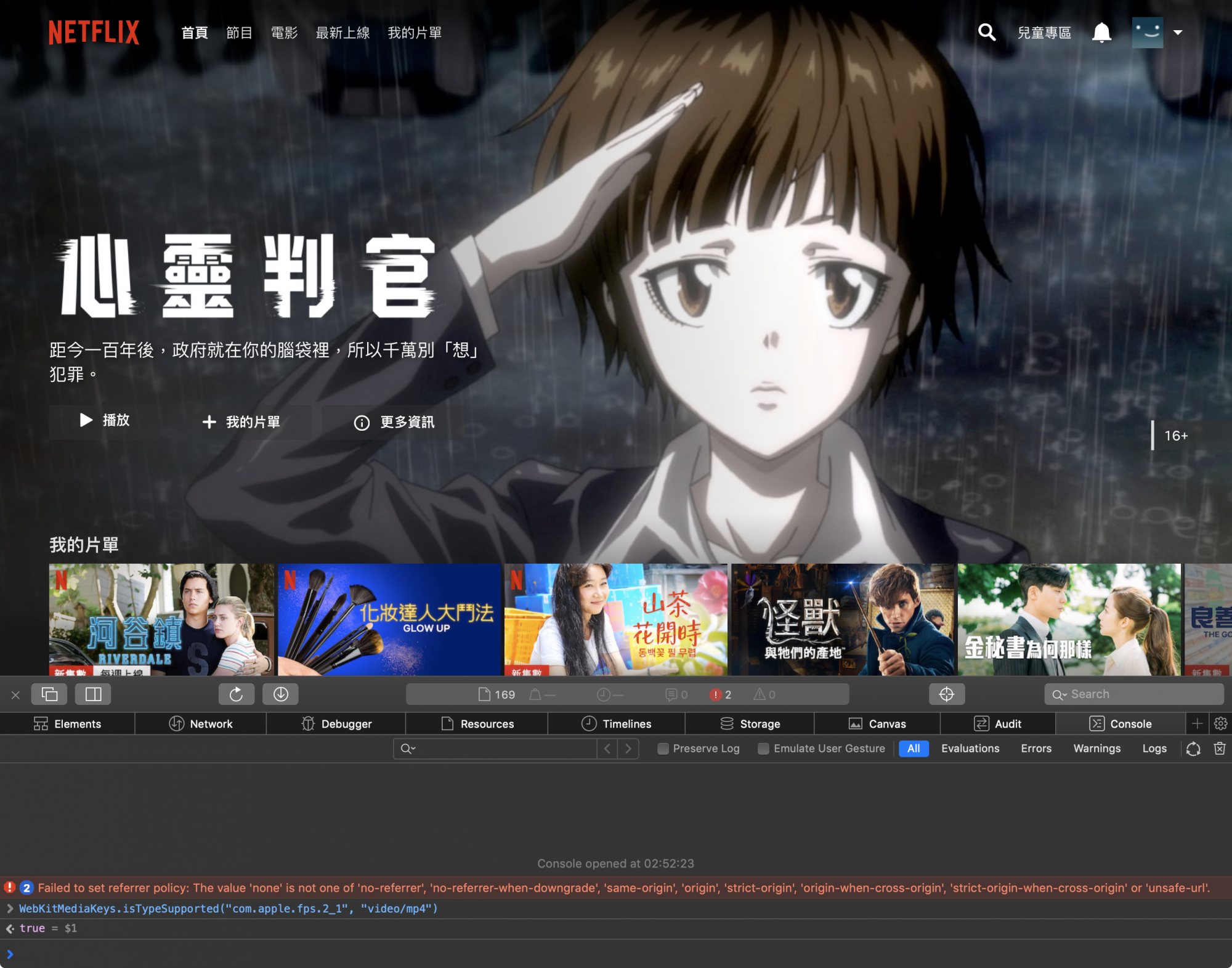Filter console by Warnings
This screenshot has width=1232, height=968.
coord(1097,749)
